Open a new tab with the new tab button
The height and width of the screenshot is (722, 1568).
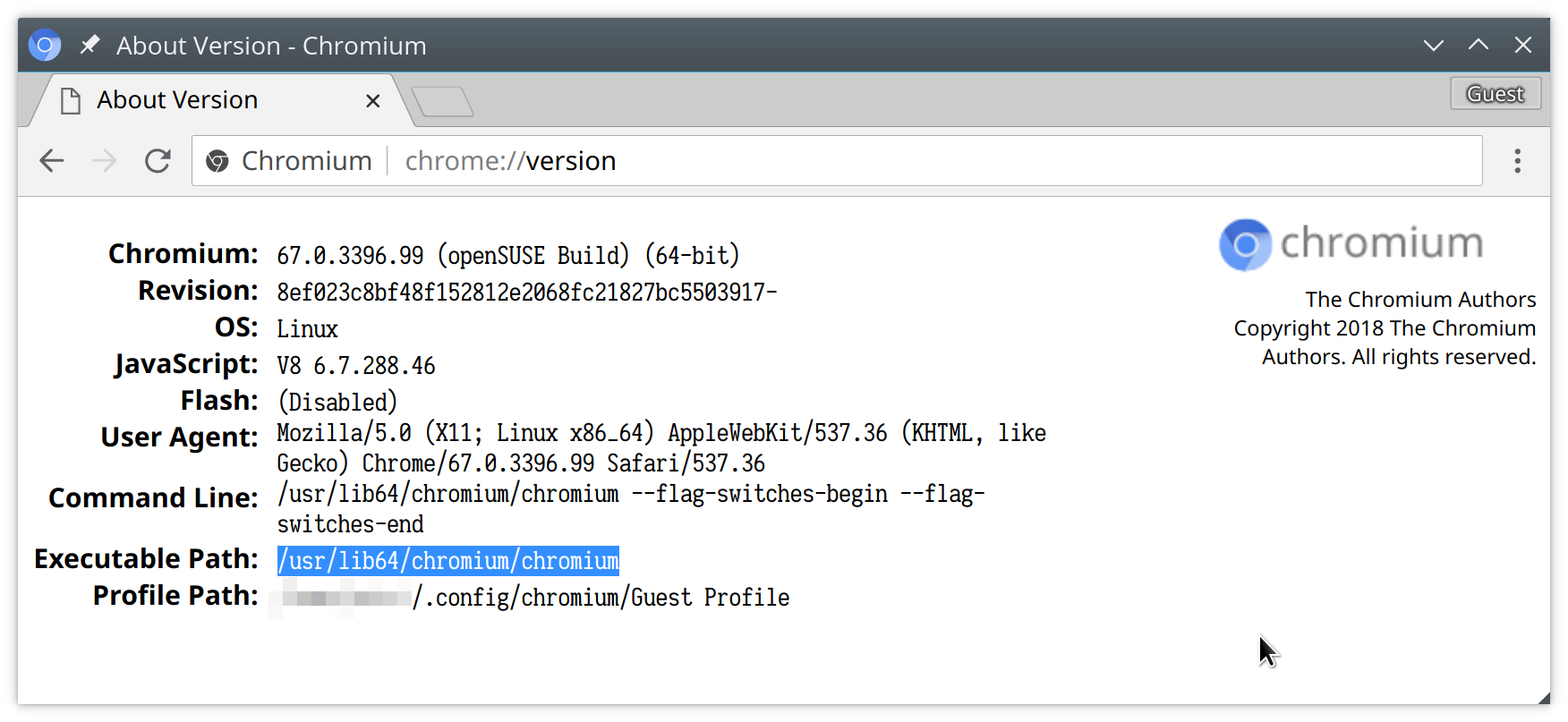442,101
